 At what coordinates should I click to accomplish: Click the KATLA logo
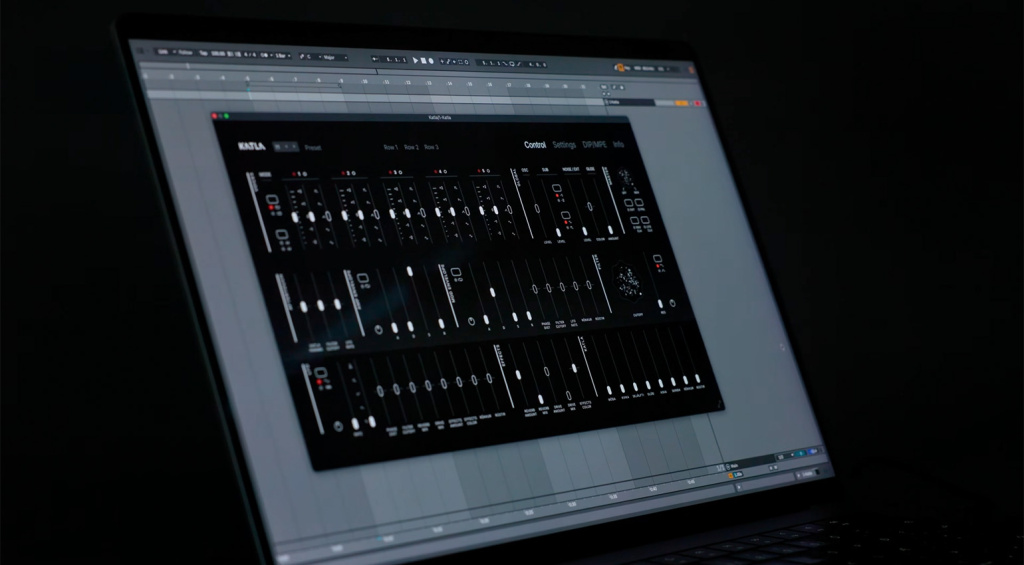(251, 146)
